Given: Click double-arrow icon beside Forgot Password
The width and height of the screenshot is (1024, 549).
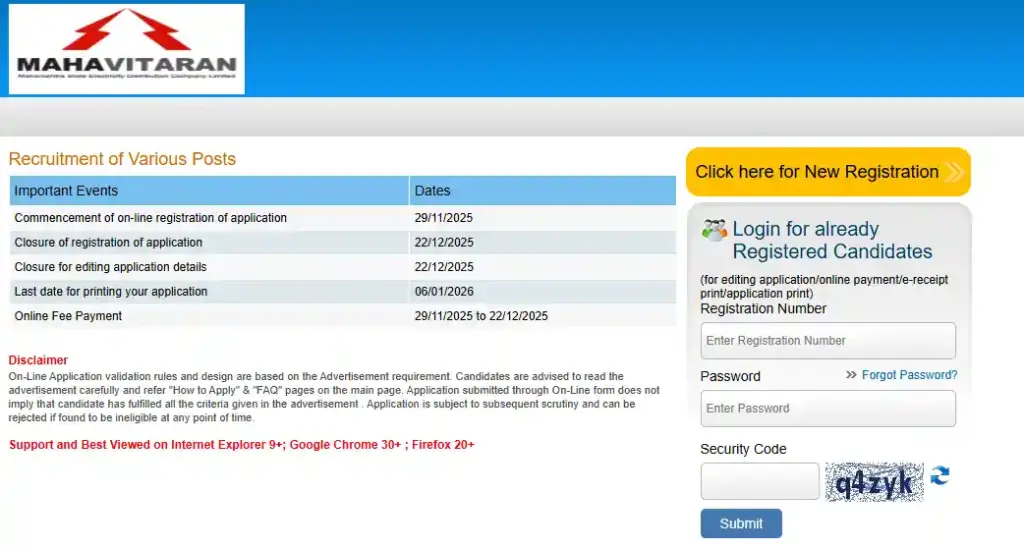Looking at the screenshot, I should pyautogui.click(x=851, y=375).
